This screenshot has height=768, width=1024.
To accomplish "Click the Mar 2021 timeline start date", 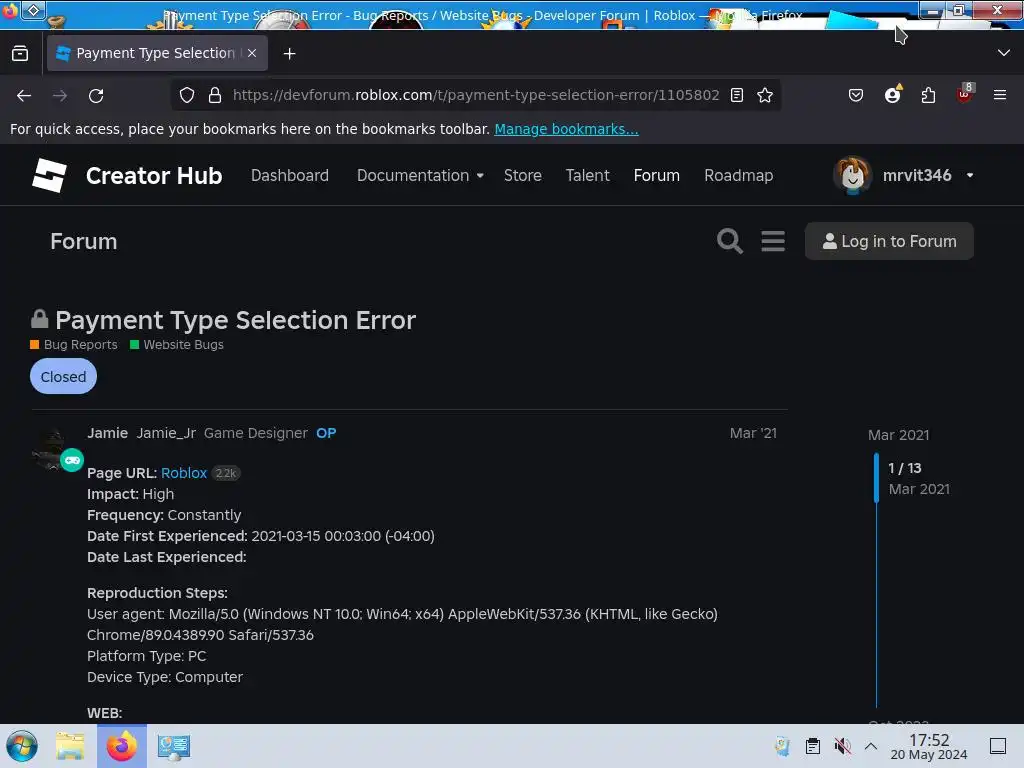I will click(x=898, y=435).
